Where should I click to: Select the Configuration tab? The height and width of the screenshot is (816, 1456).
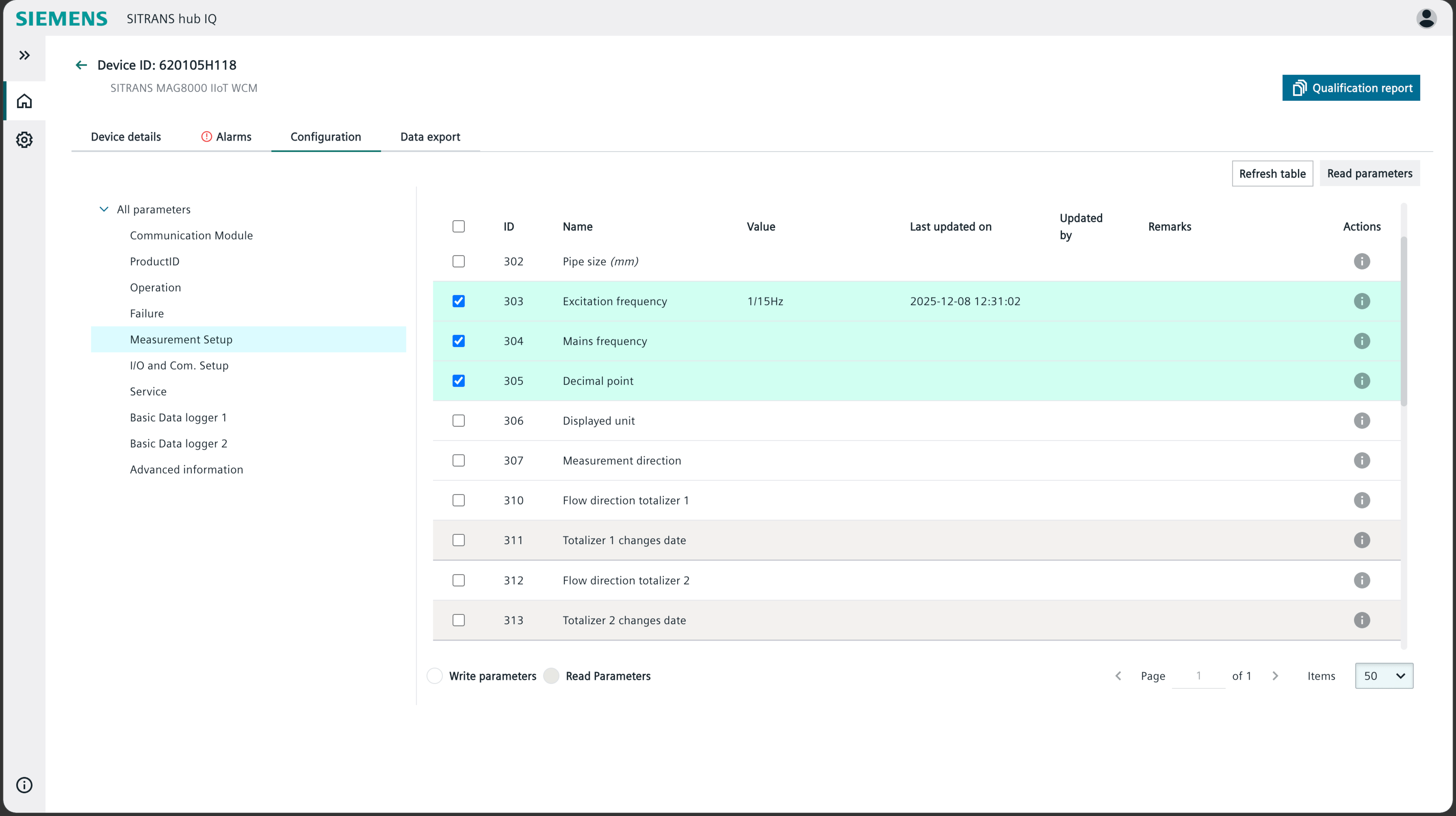(x=326, y=137)
